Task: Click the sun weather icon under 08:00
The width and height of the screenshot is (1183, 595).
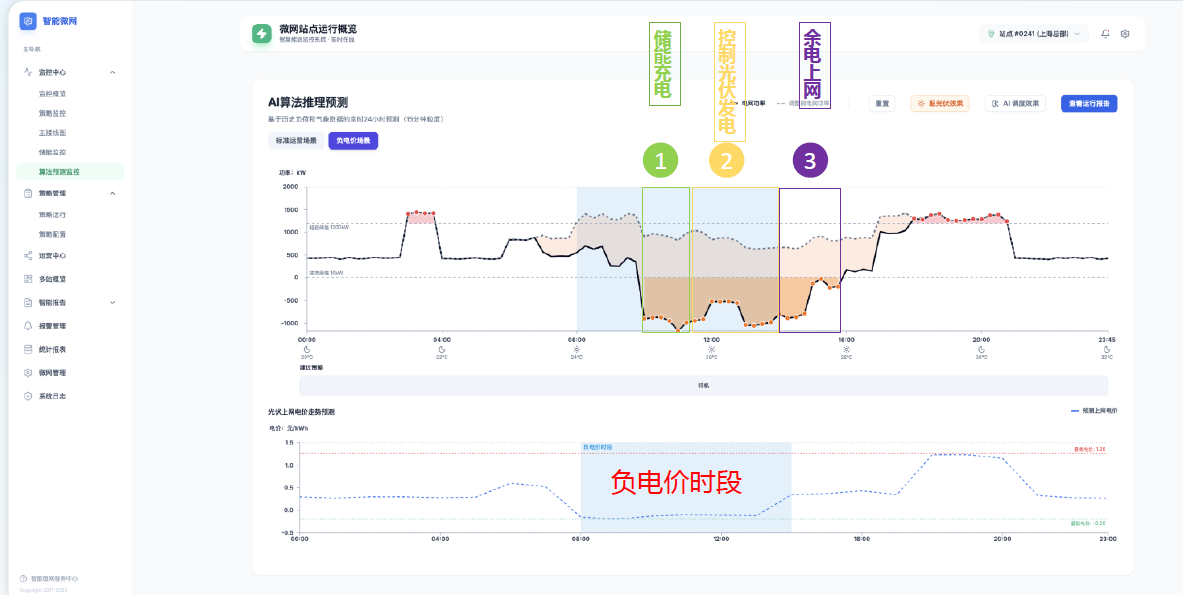Action: click(576, 349)
